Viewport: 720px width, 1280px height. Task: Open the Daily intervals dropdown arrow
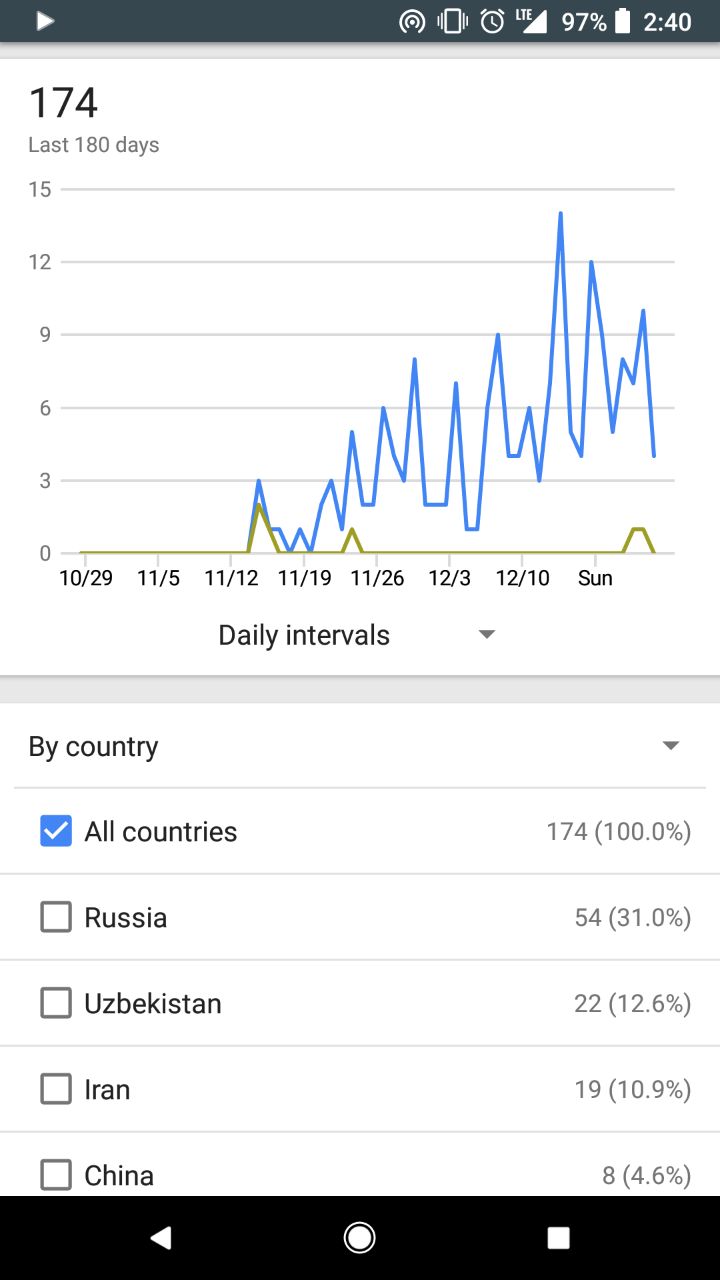[487, 635]
